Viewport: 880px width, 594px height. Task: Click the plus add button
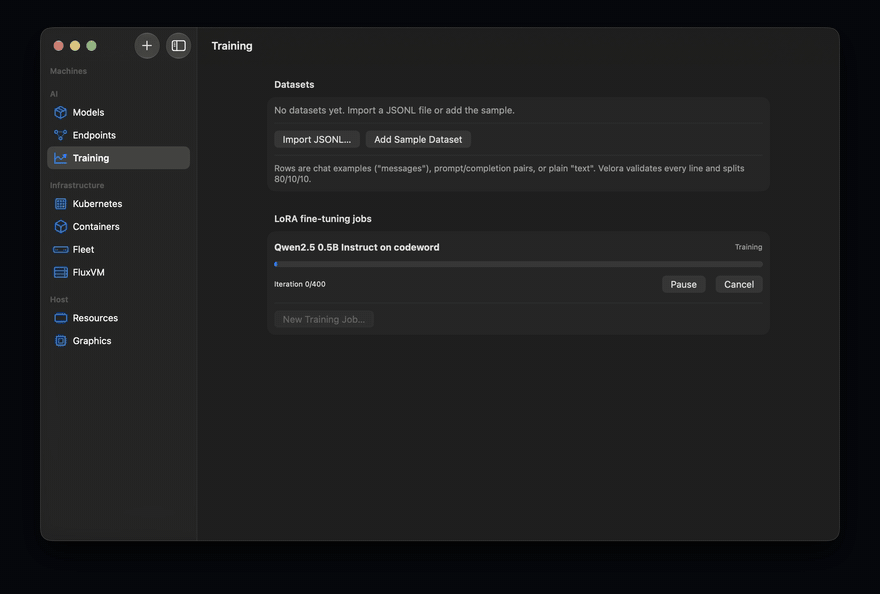(146, 46)
